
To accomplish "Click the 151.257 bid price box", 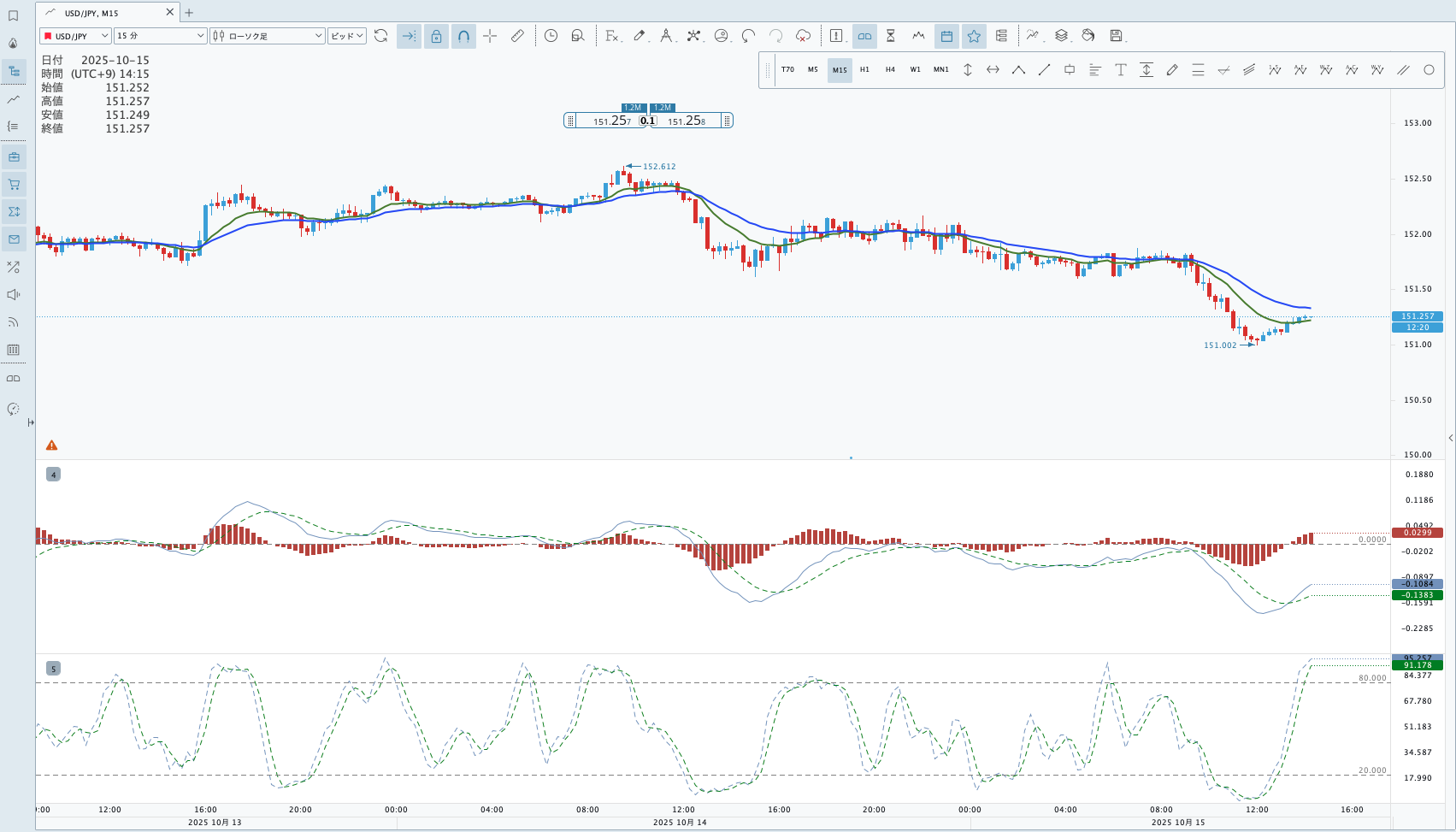I will [x=611, y=121].
